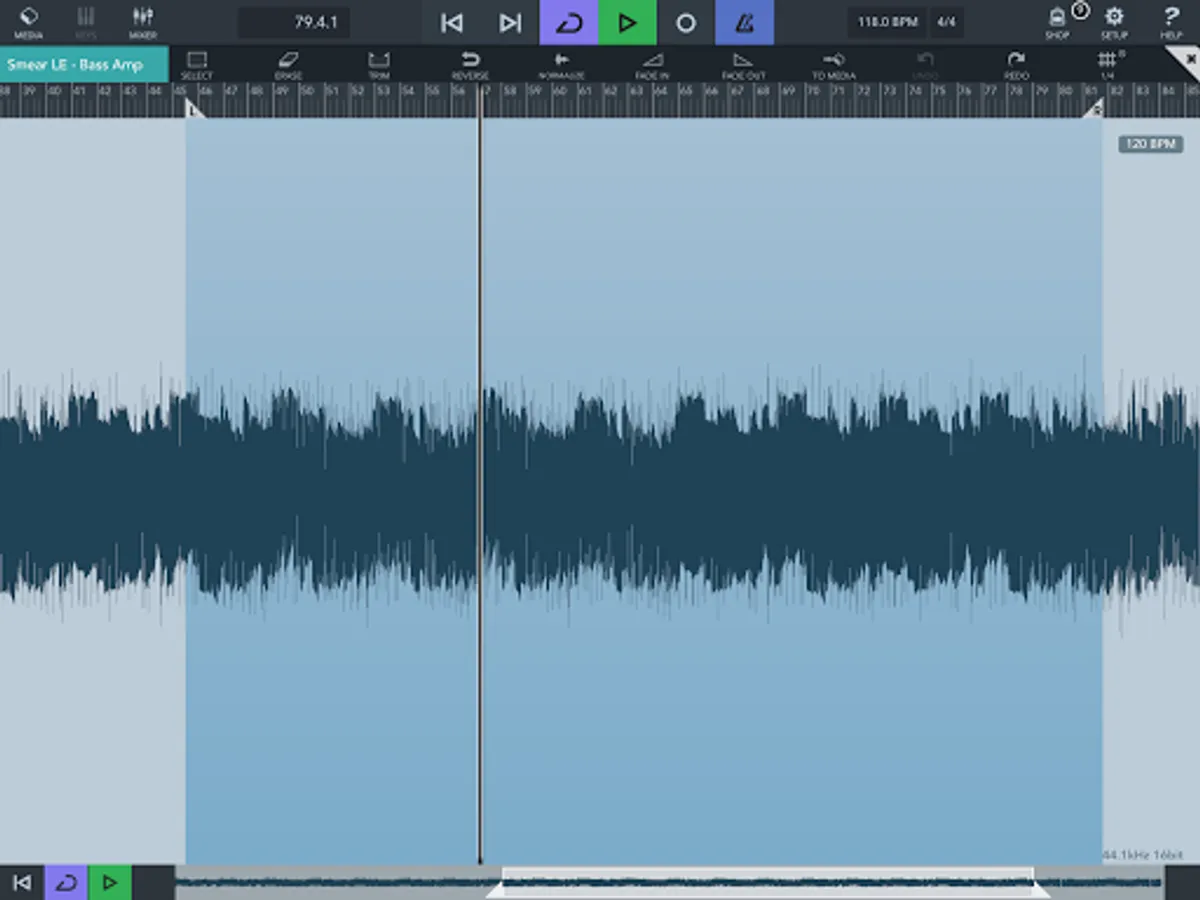1200x900 pixels.
Task: Toggle loop mode in top transport
Action: [x=569, y=22]
